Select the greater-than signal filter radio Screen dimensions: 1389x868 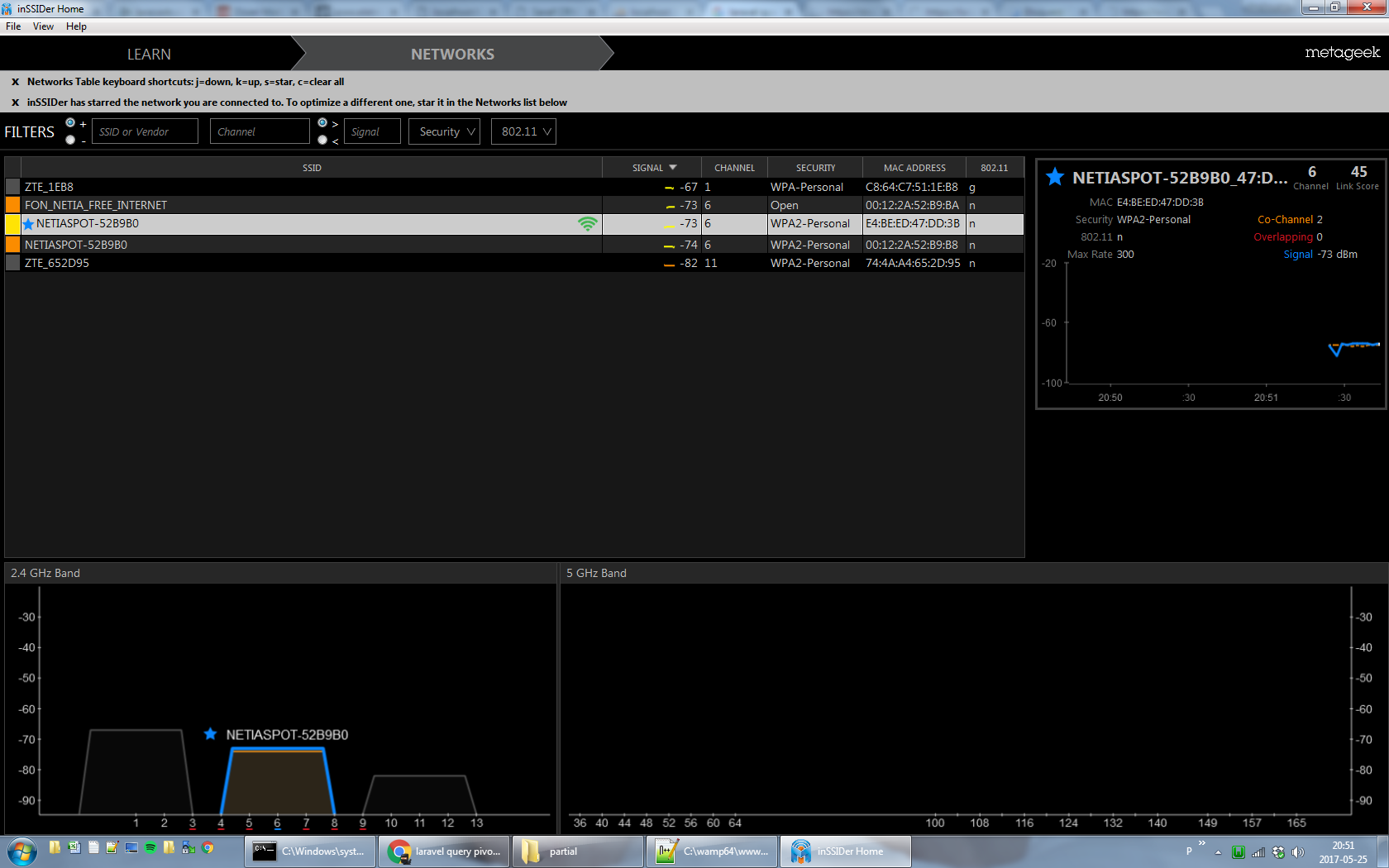point(322,123)
